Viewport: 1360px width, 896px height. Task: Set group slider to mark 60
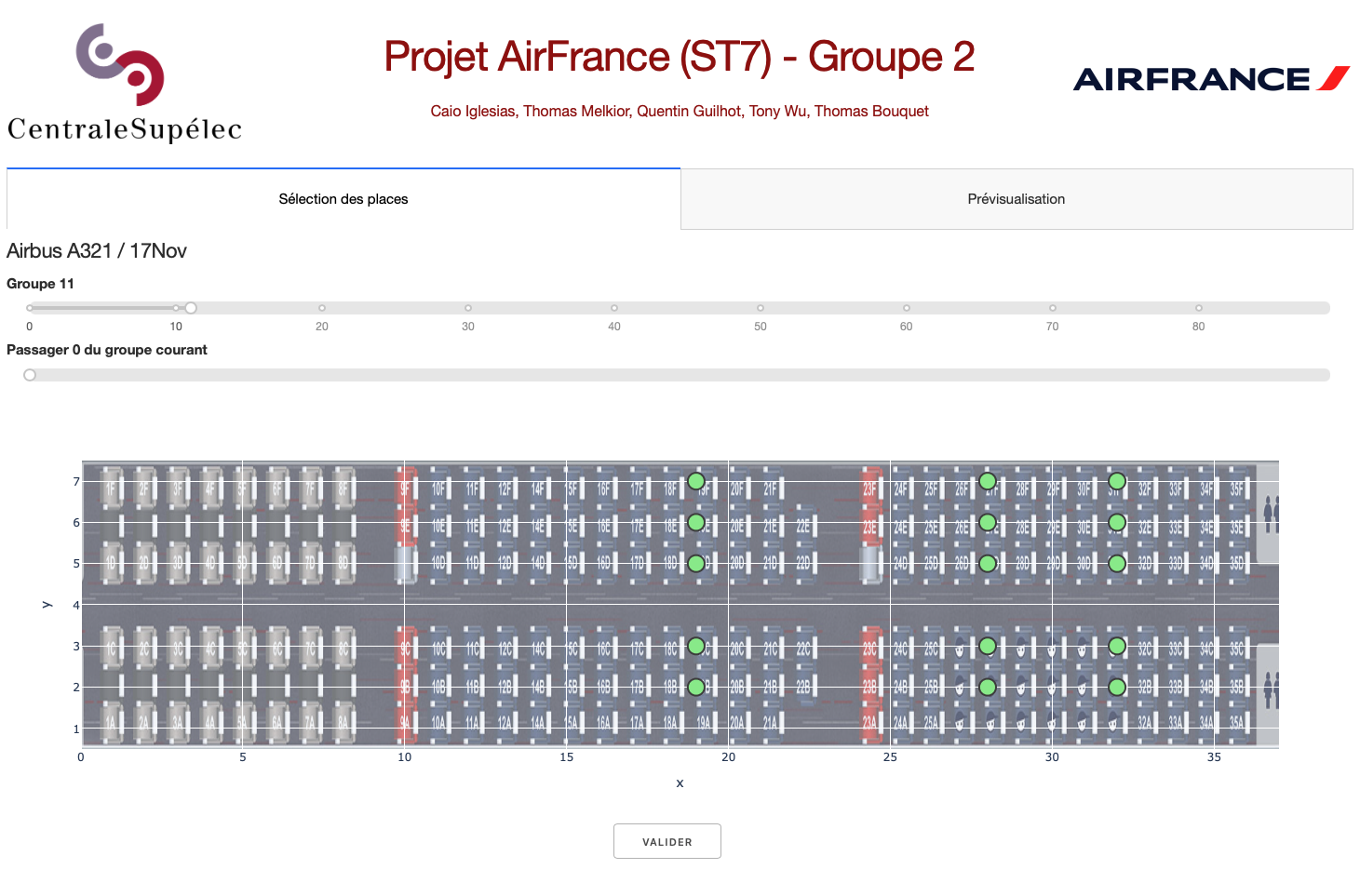pyautogui.click(x=907, y=308)
